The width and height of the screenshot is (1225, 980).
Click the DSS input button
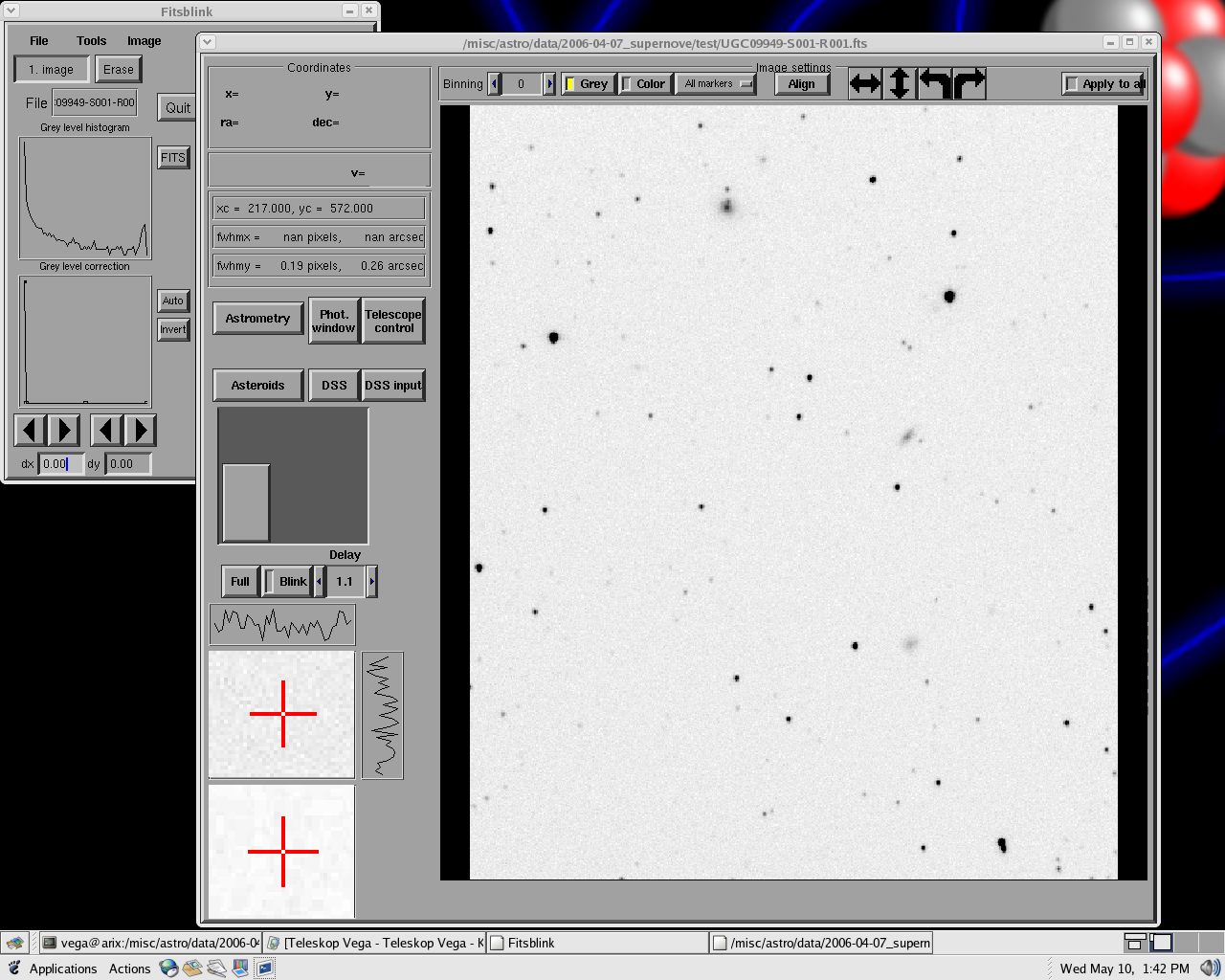[x=393, y=385]
